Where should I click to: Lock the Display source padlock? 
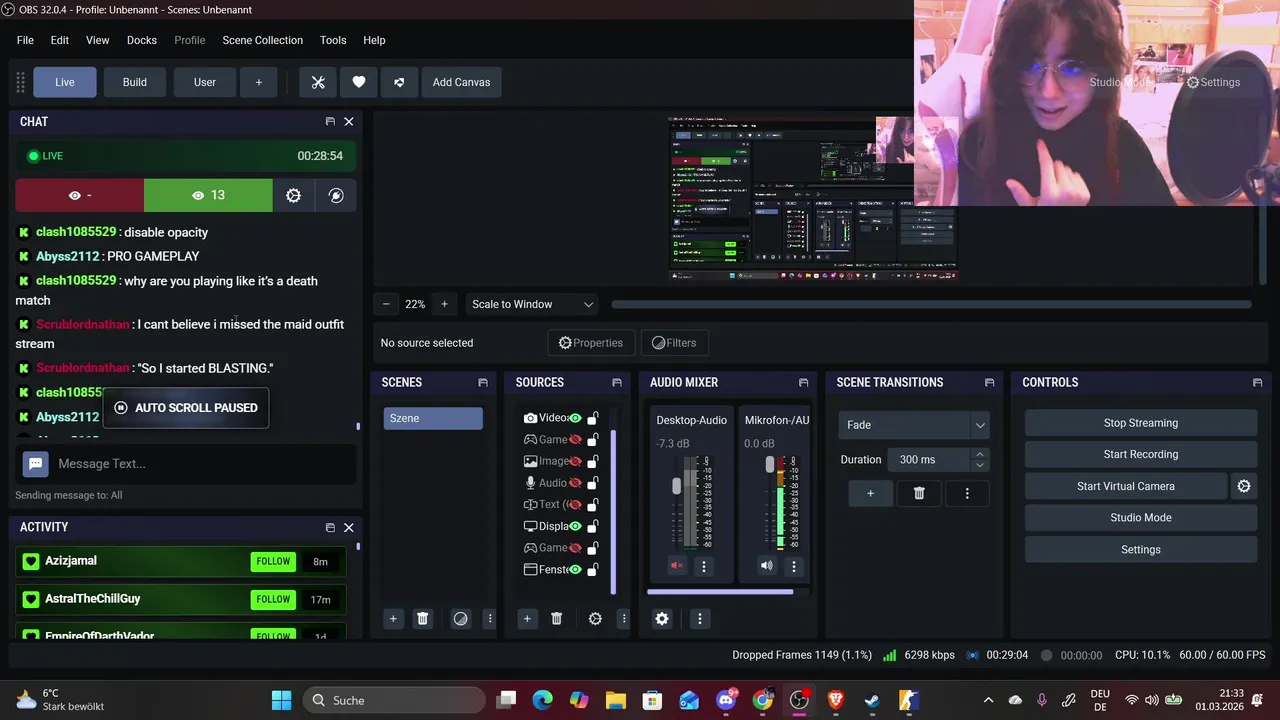click(x=593, y=526)
